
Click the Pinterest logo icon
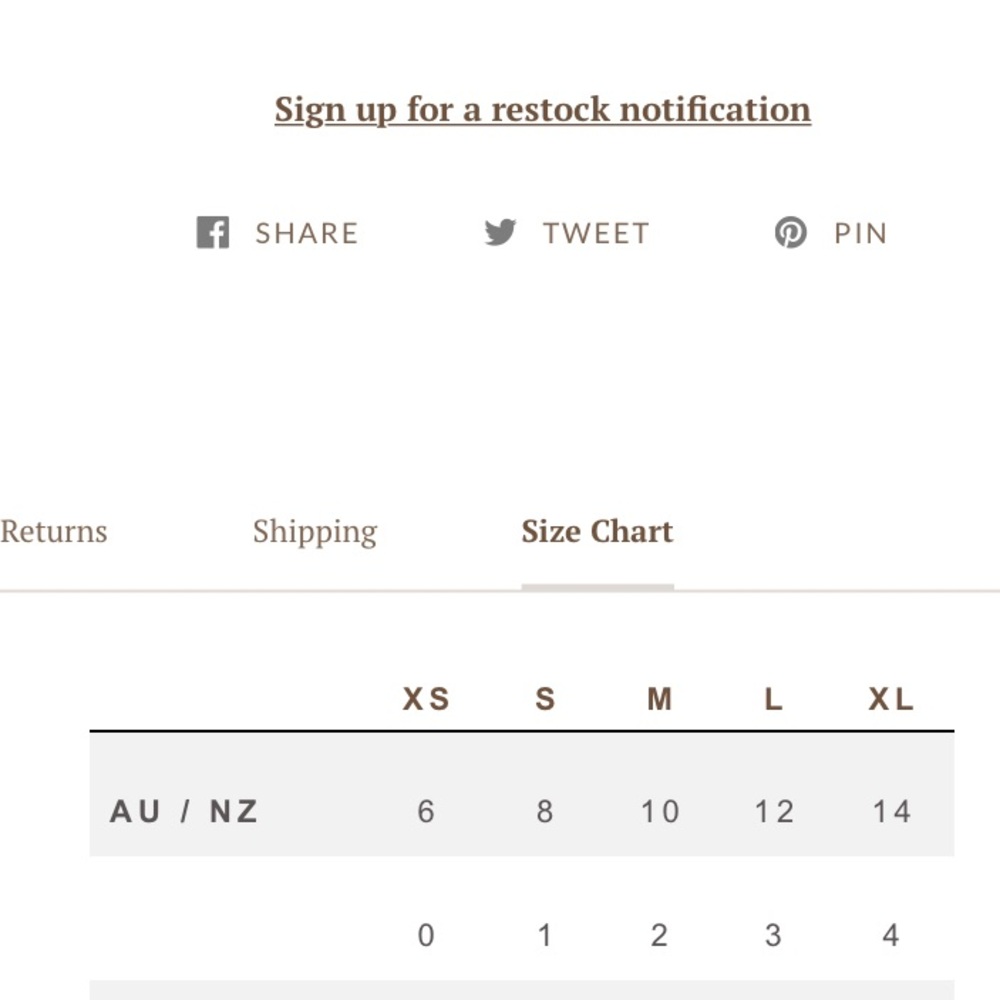791,232
